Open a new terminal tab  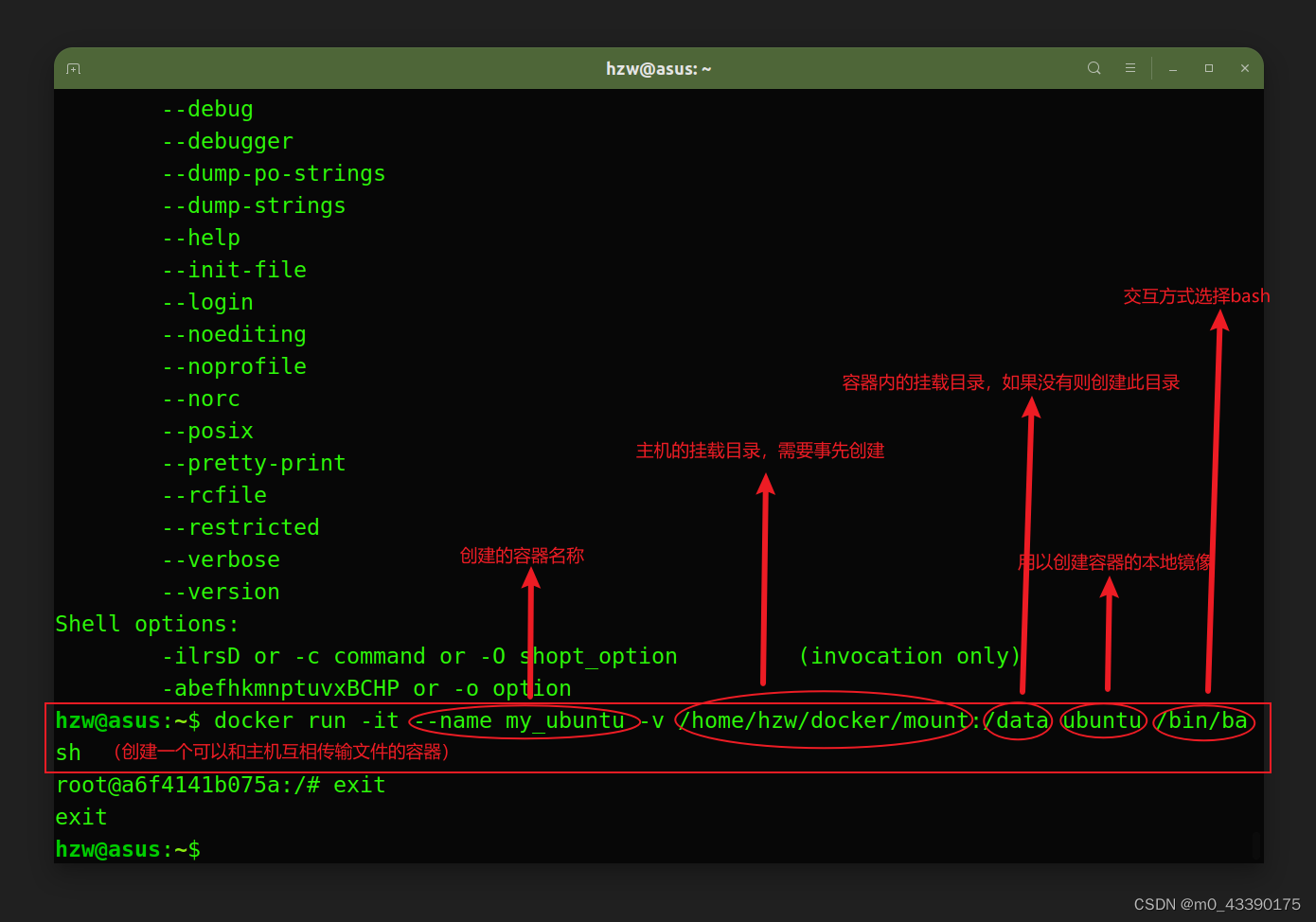point(73,68)
